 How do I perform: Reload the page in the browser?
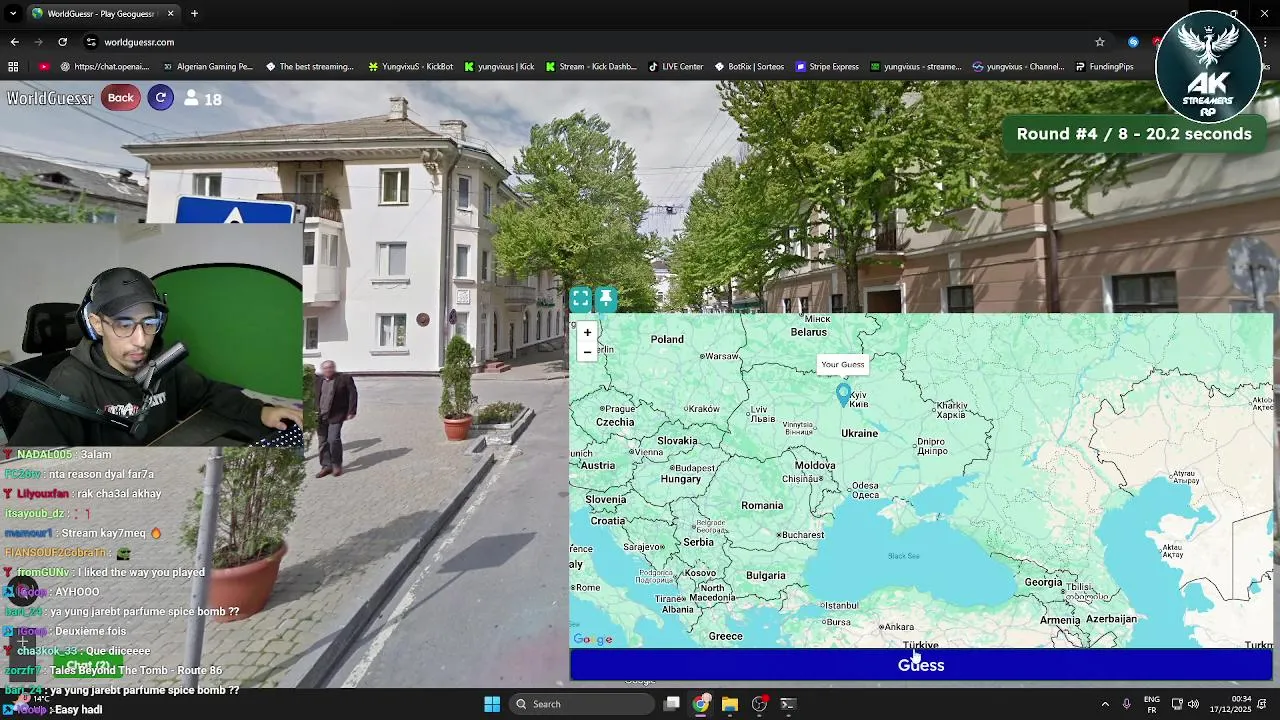click(x=62, y=42)
